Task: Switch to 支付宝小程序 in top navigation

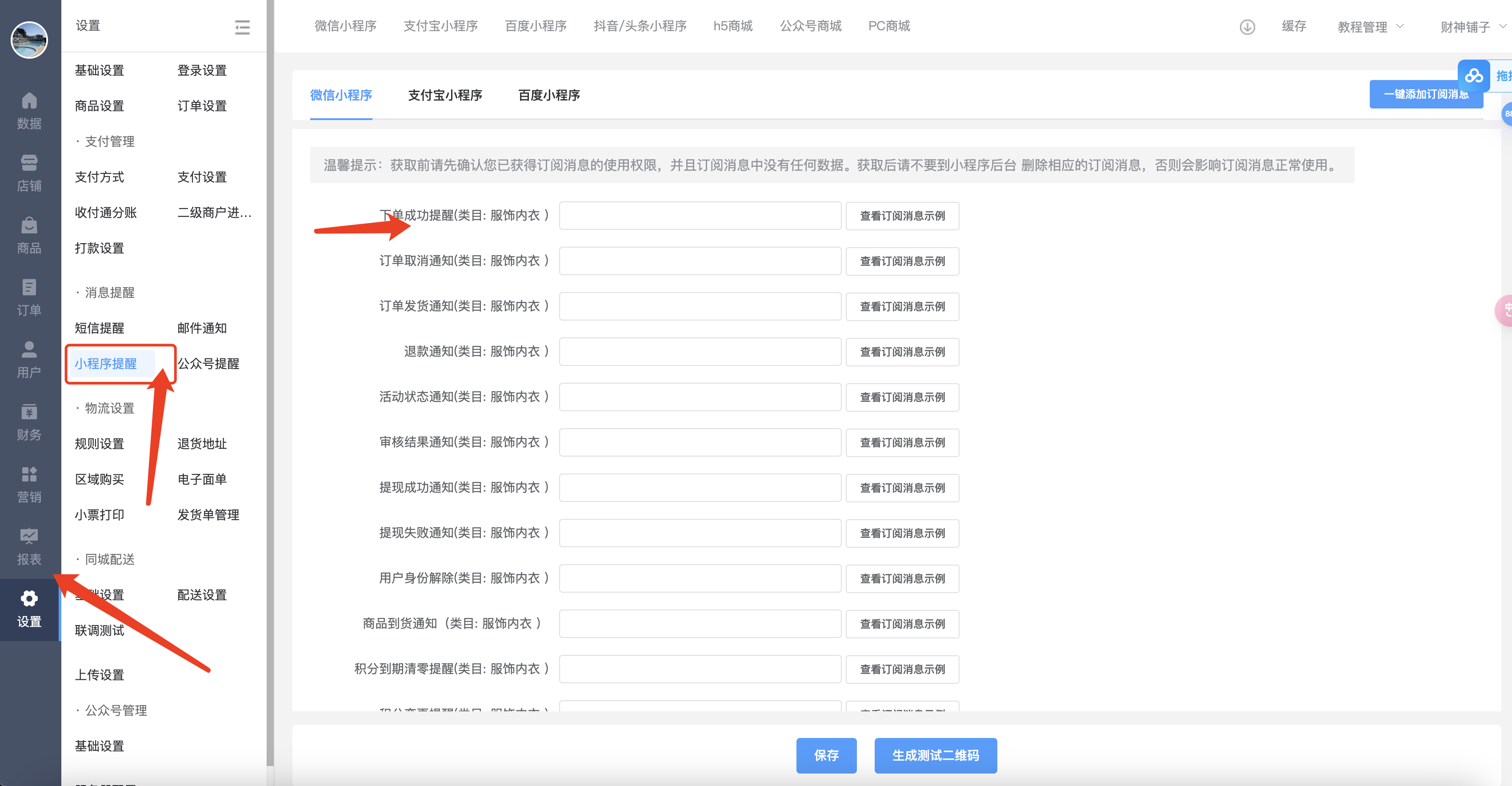Action: [441, 26]
